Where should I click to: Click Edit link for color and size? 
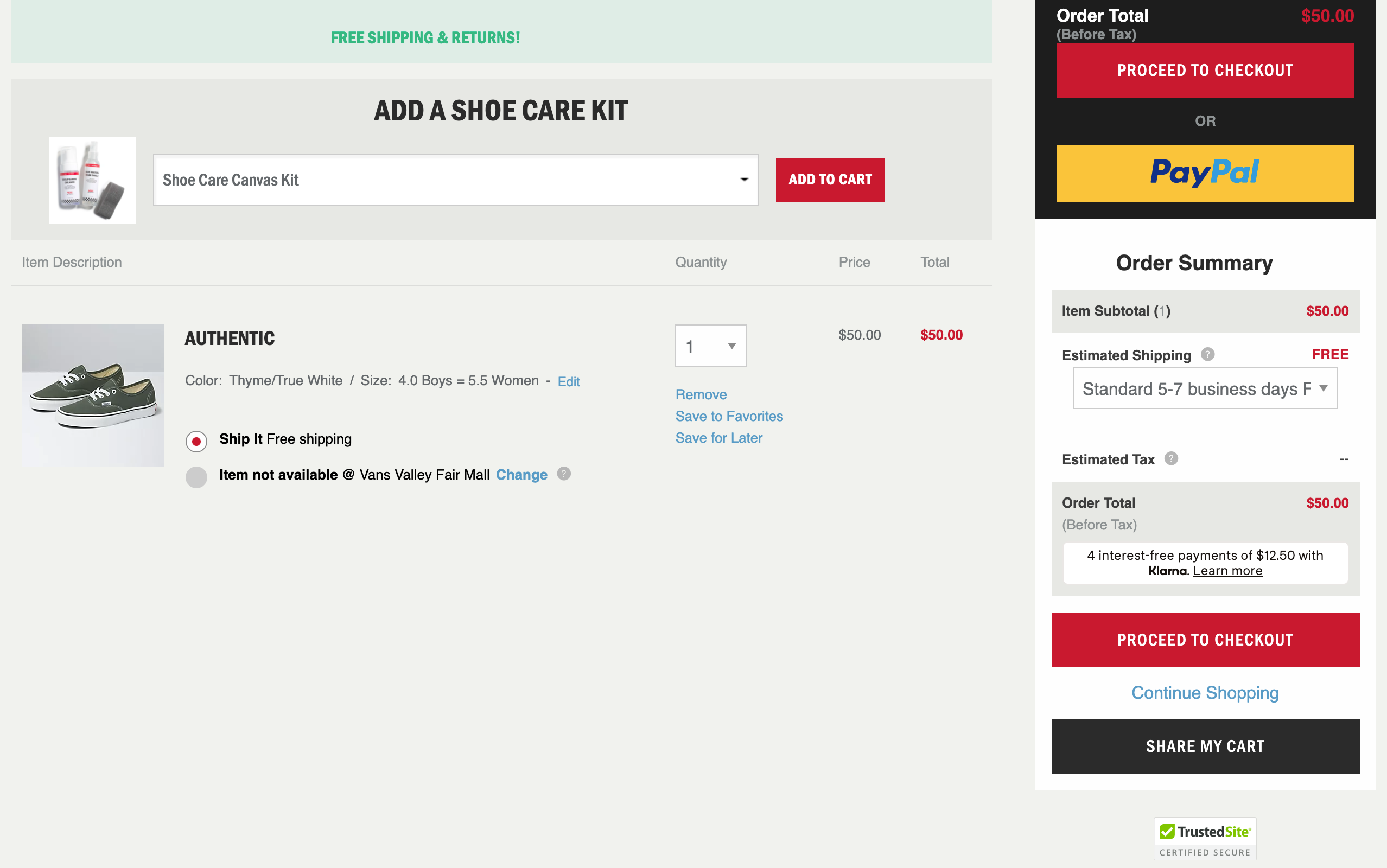[568, 382]
